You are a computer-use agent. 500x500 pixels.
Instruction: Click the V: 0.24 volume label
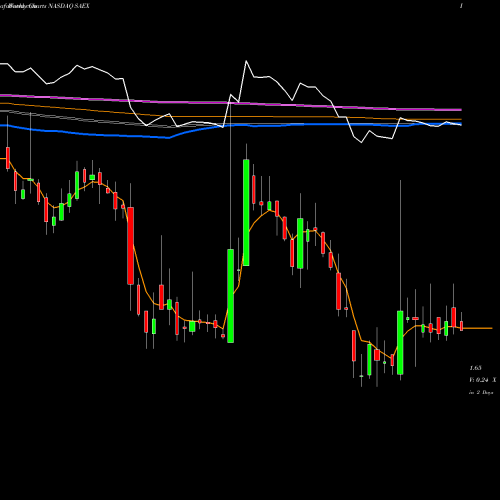[x=478, y=380]
